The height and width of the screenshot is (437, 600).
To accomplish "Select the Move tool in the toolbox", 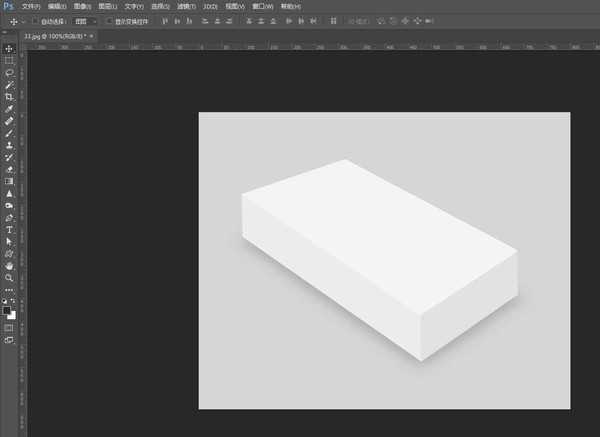I will pos(9,48).
